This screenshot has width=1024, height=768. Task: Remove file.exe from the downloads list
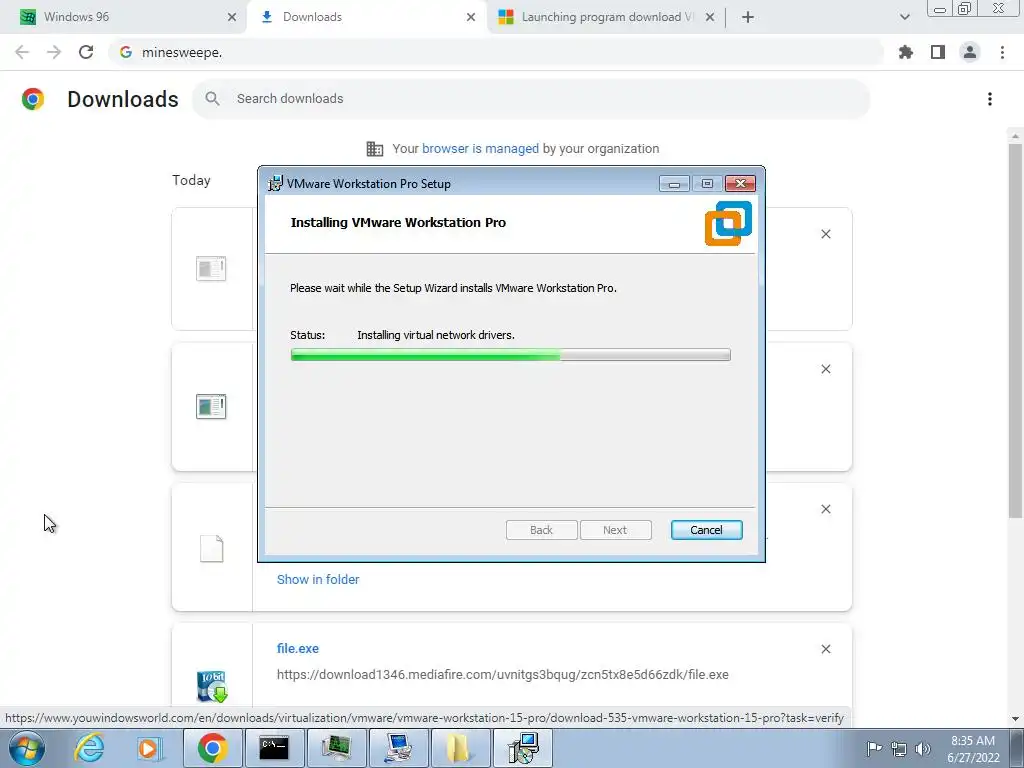click(x=825, y=648)
